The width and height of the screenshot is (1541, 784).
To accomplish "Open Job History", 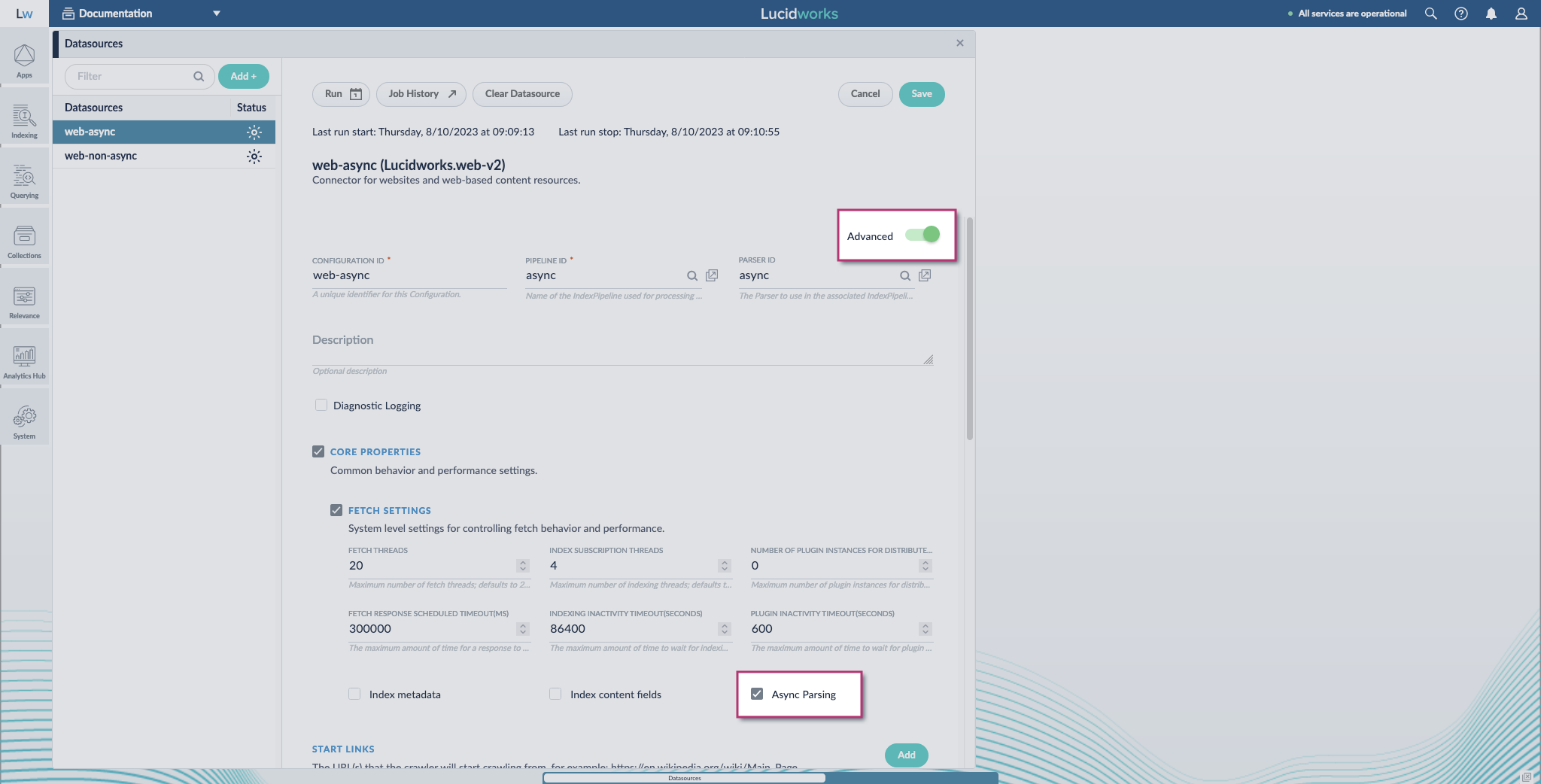I will pyautogui.click(x=421, y=94).
